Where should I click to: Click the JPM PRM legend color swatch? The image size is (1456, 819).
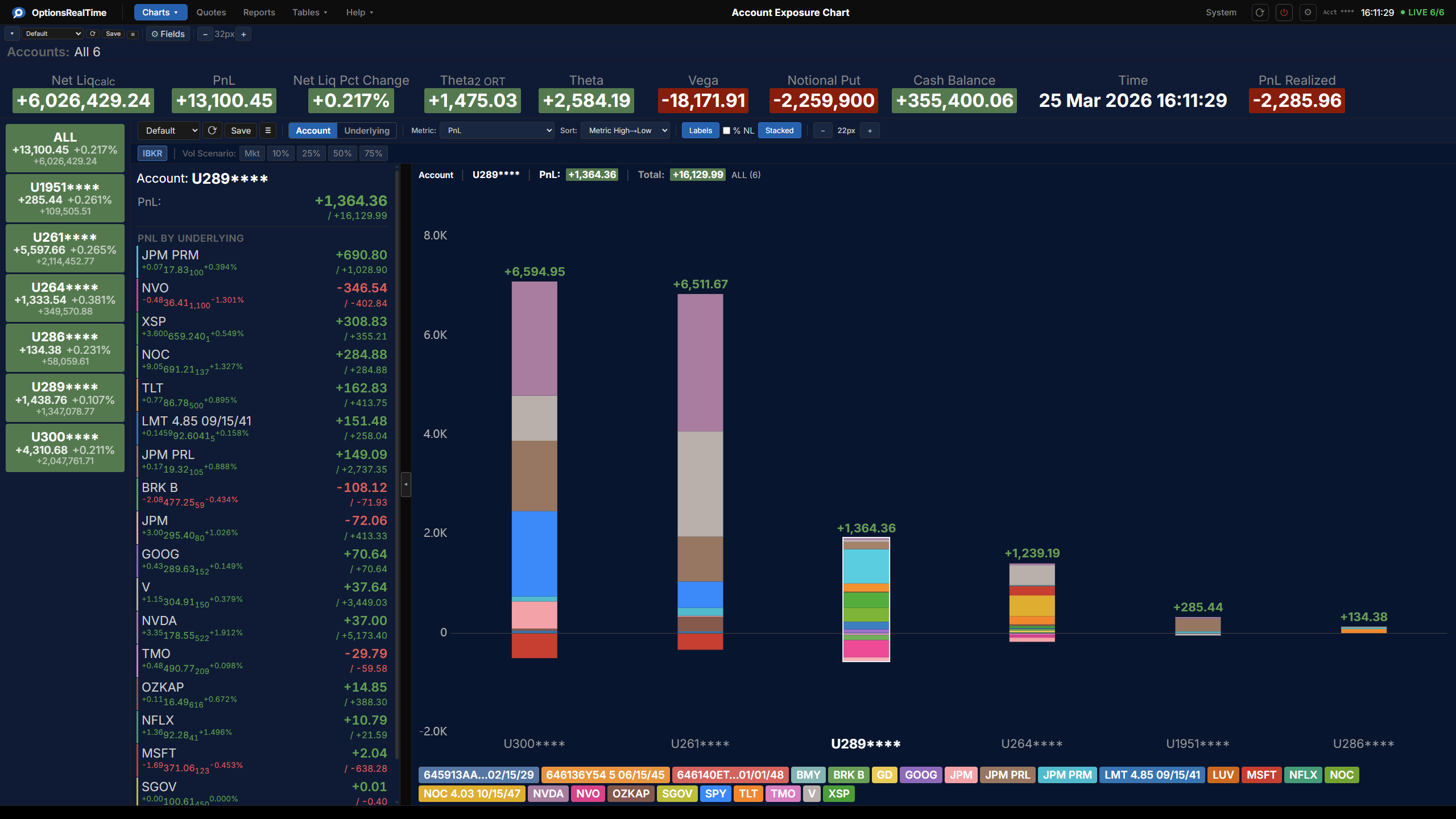1066,775
